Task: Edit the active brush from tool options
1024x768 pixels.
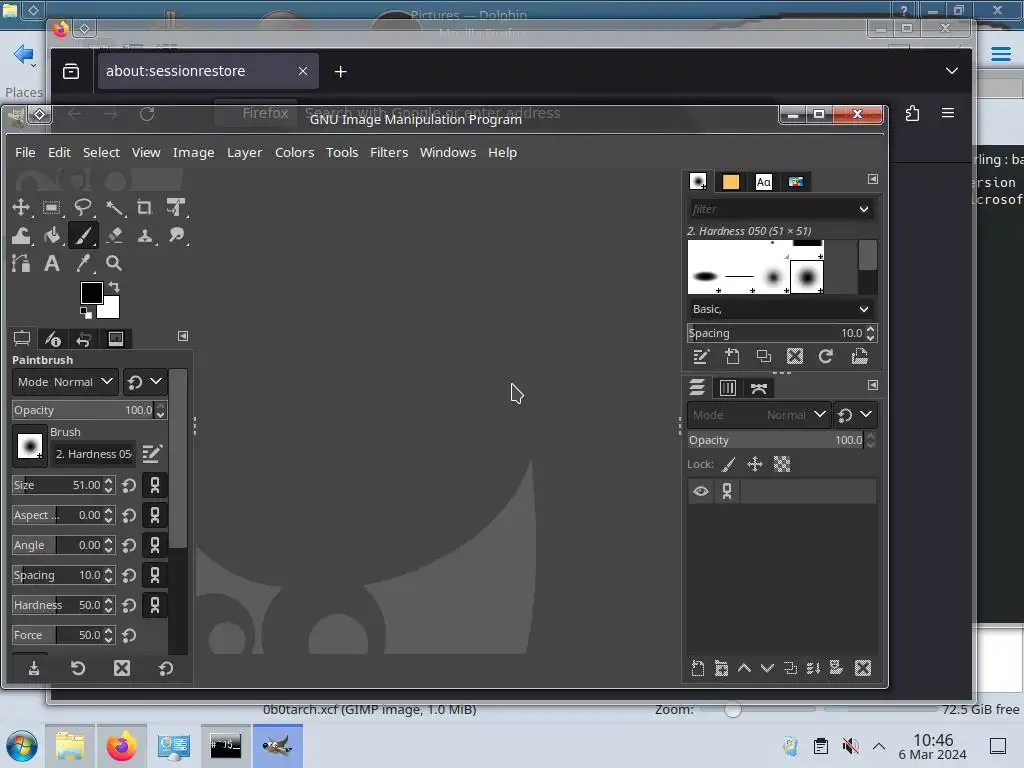Action: (152, 453)
